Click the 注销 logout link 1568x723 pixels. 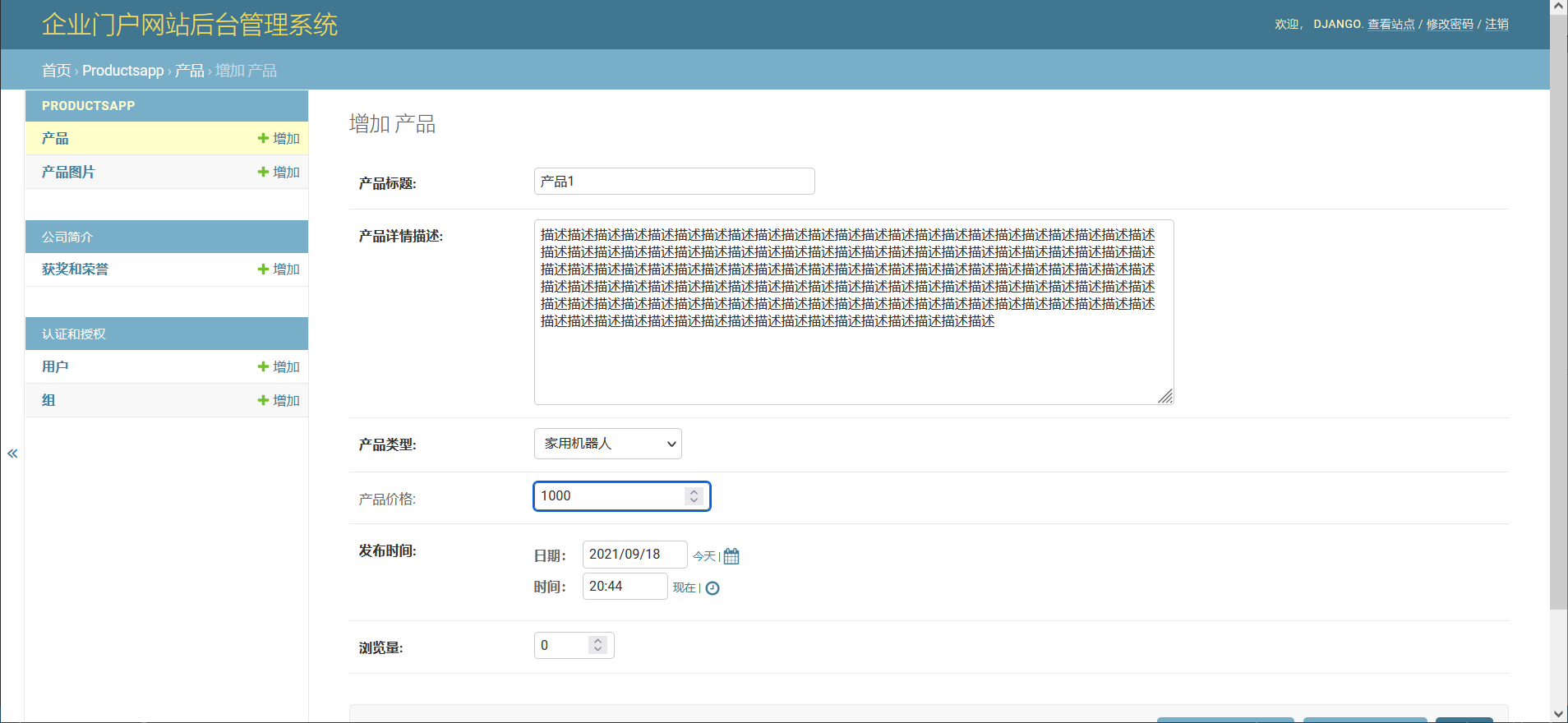1497,25
